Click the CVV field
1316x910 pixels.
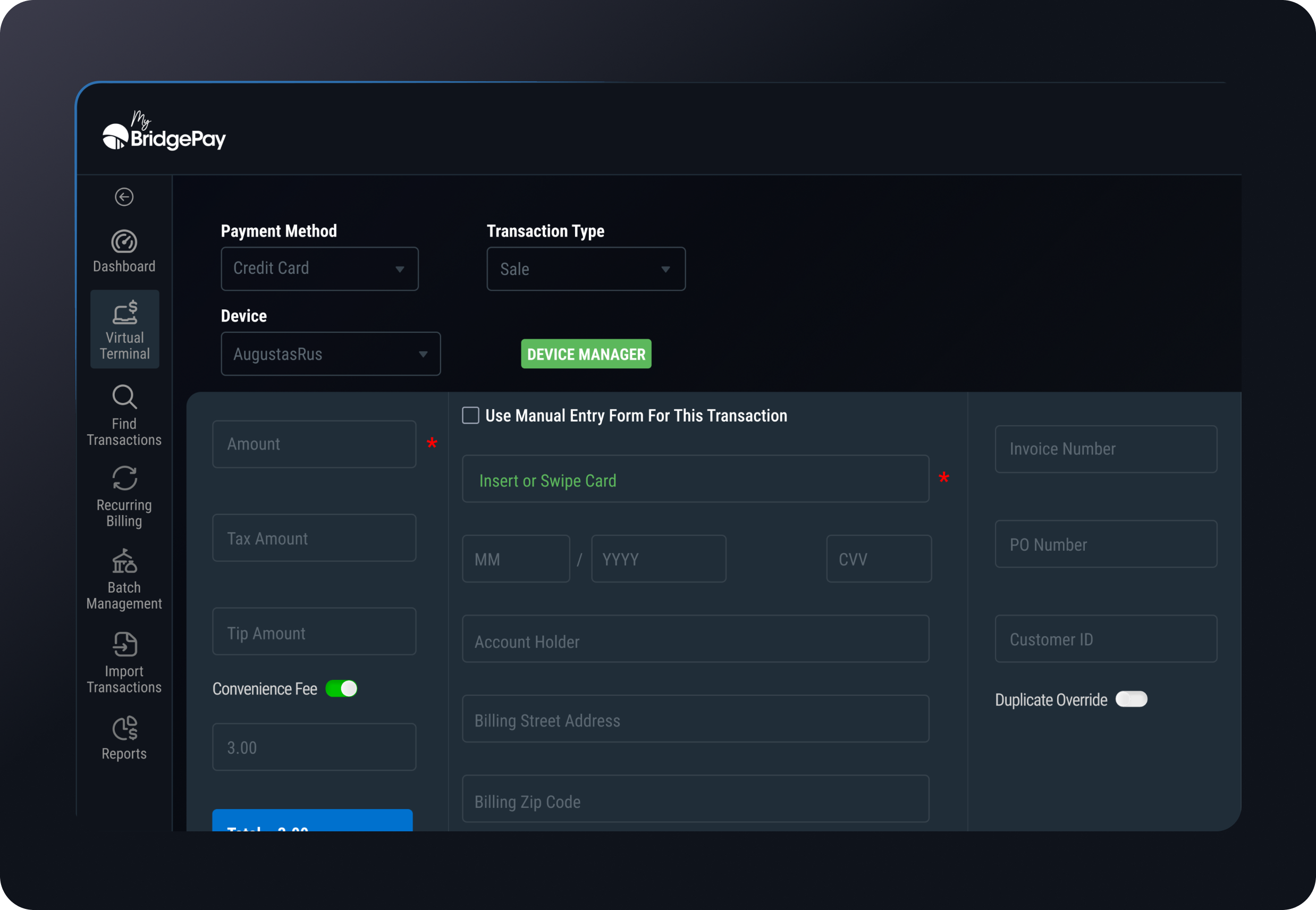click(x=878, y=558)
